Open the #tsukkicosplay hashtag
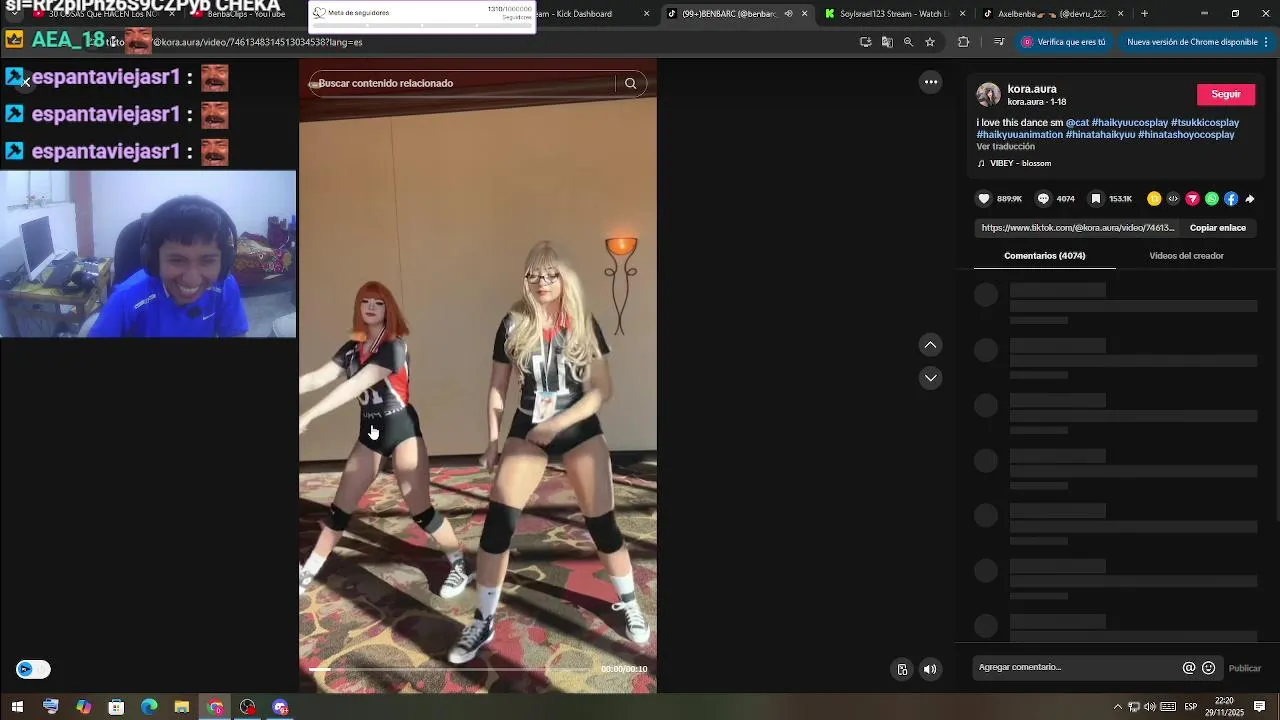Viewport: 1280px width, 720px height. pyautogui.click(x=1204, y=123)
